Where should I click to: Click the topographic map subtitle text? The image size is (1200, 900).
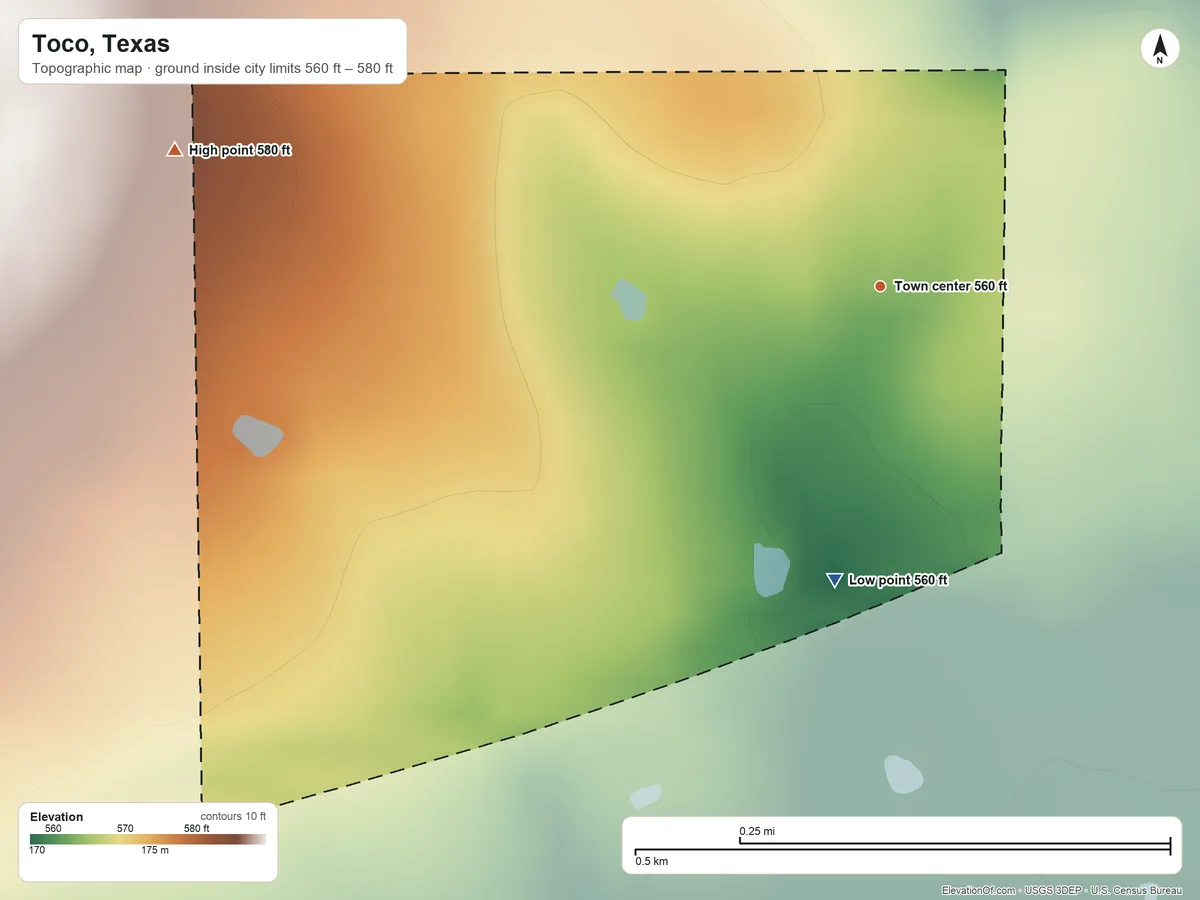pyautogui.click(x=212, y=70)
